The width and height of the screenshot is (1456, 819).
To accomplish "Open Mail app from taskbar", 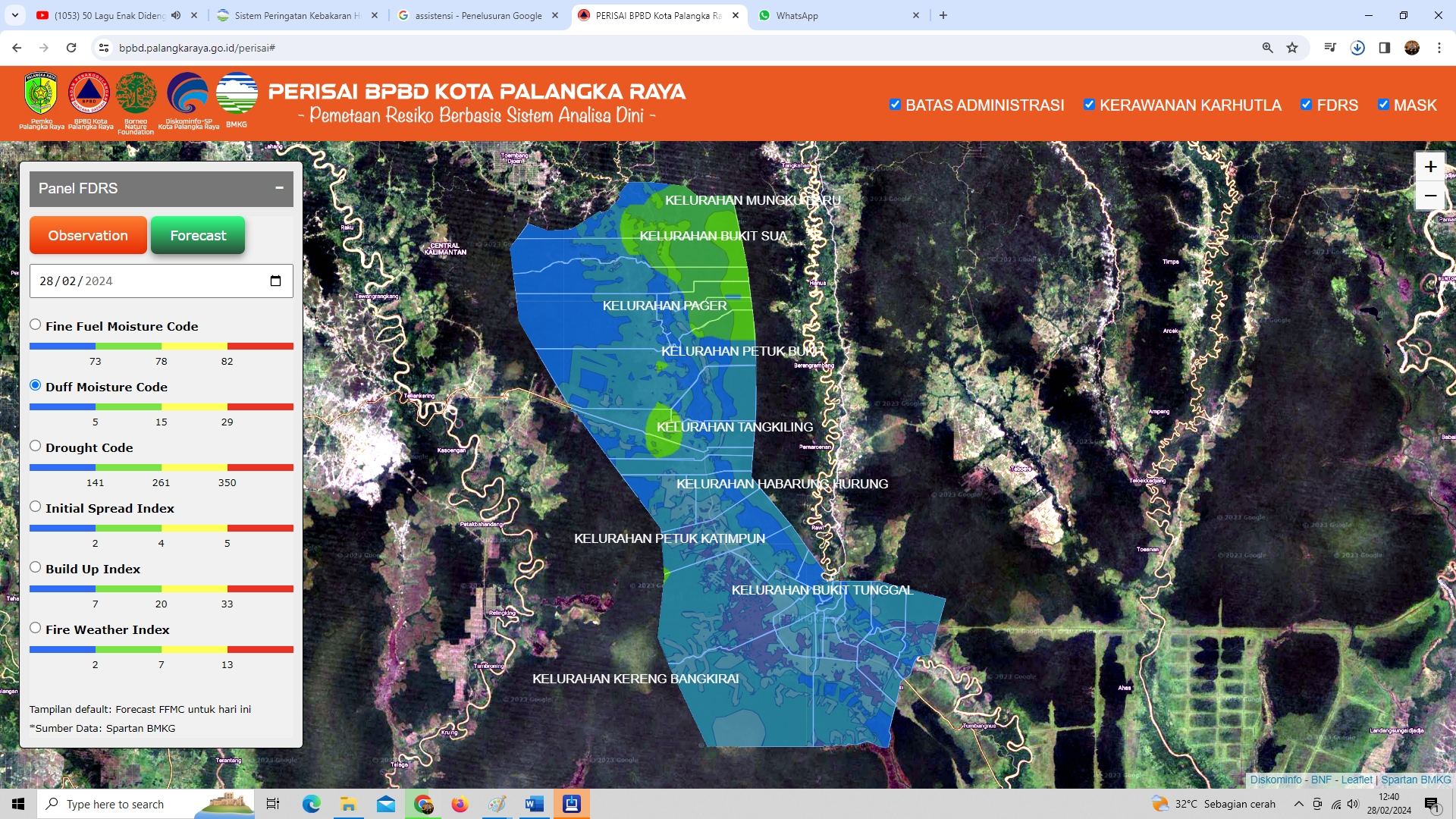I will coord(385,804).
